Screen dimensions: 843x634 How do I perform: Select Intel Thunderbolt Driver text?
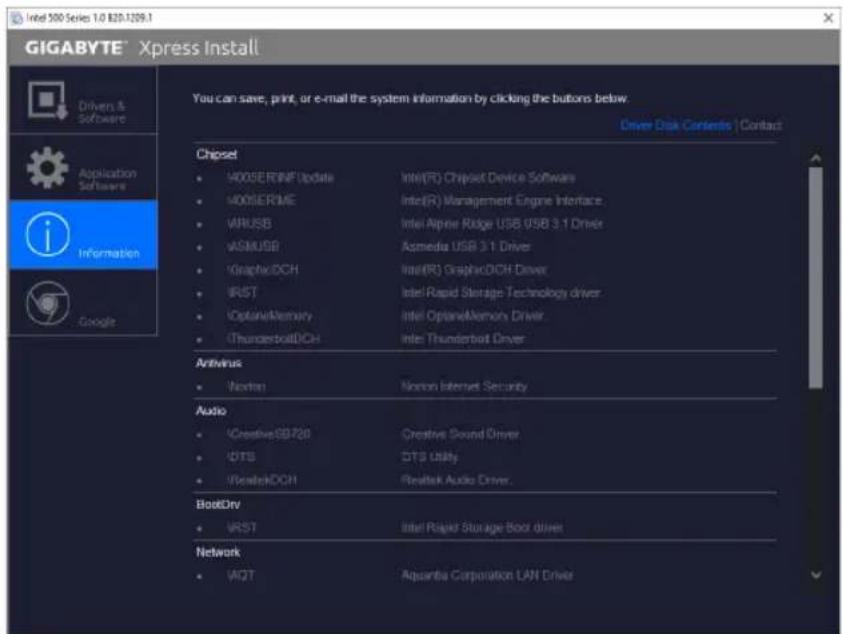pyautogui.click(x=463, y=339)
